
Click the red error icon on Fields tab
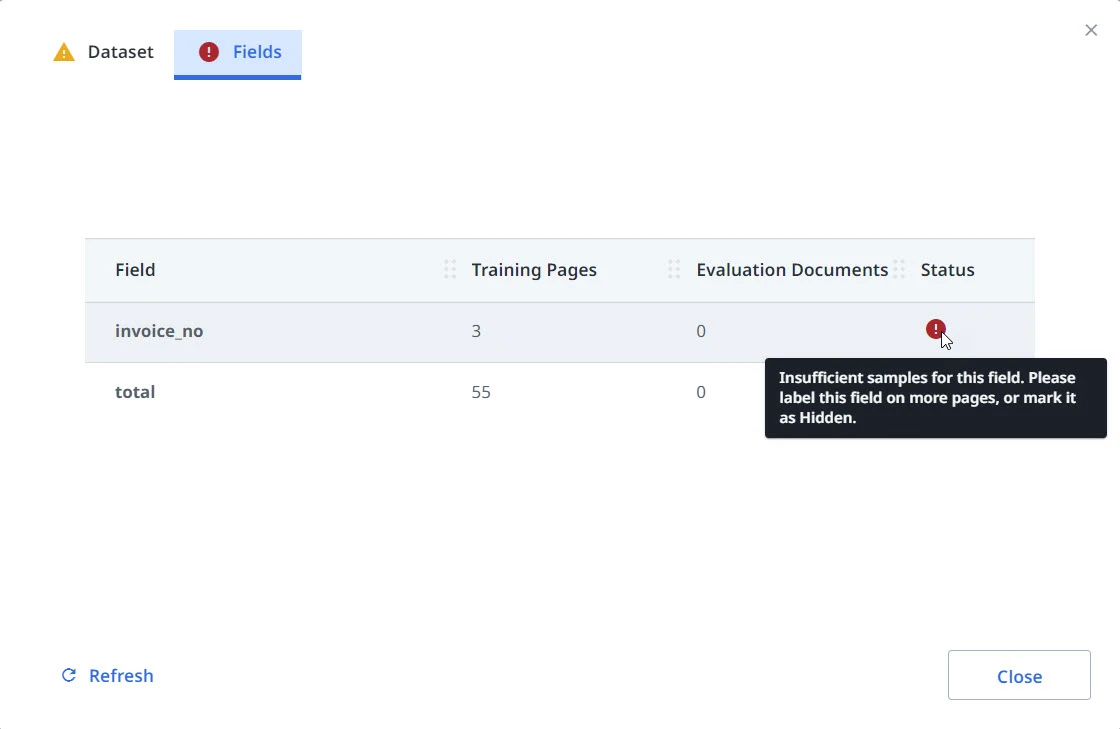pos(209,52)
